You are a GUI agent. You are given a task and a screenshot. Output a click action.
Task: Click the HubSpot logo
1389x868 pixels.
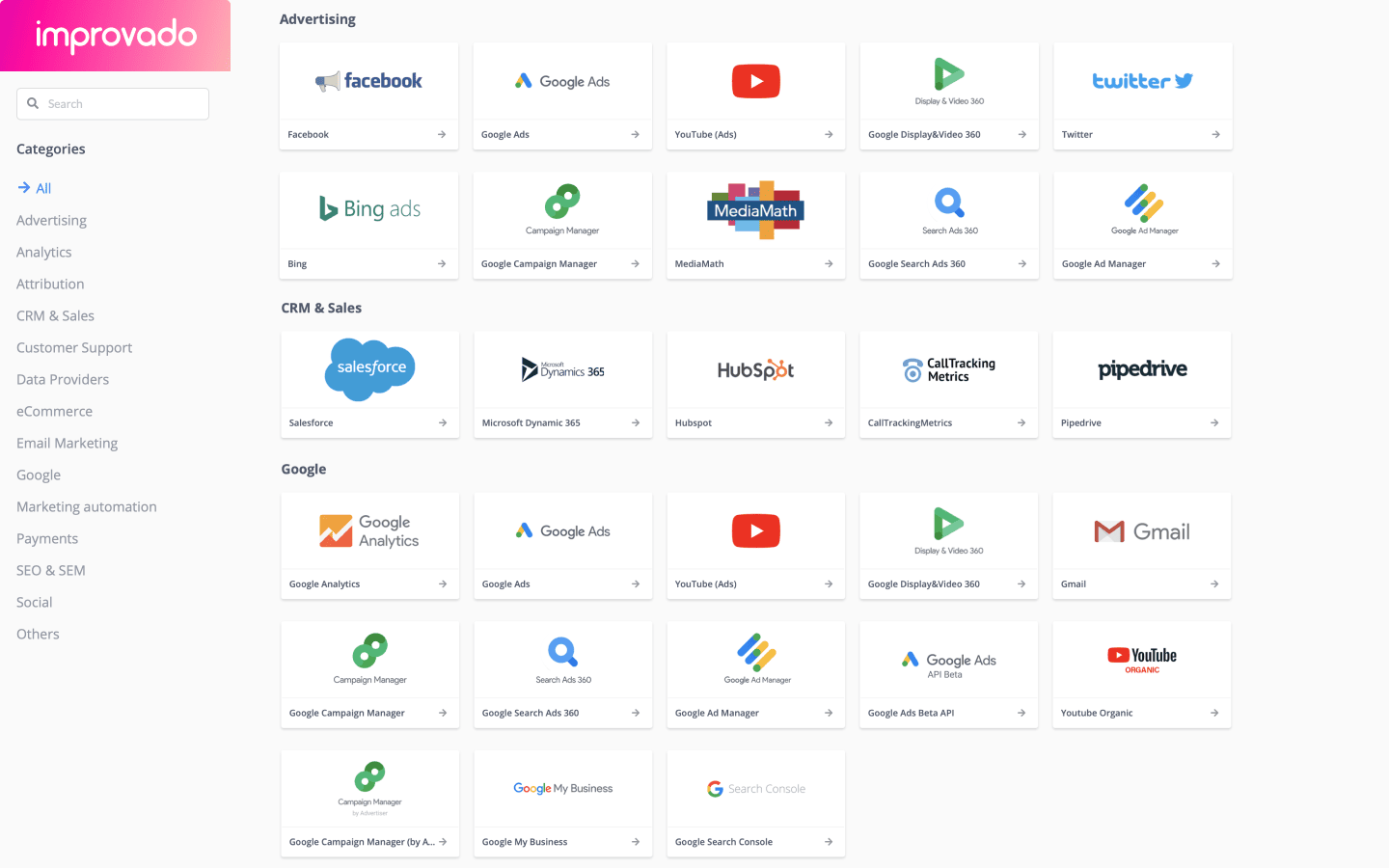[755, 369]
